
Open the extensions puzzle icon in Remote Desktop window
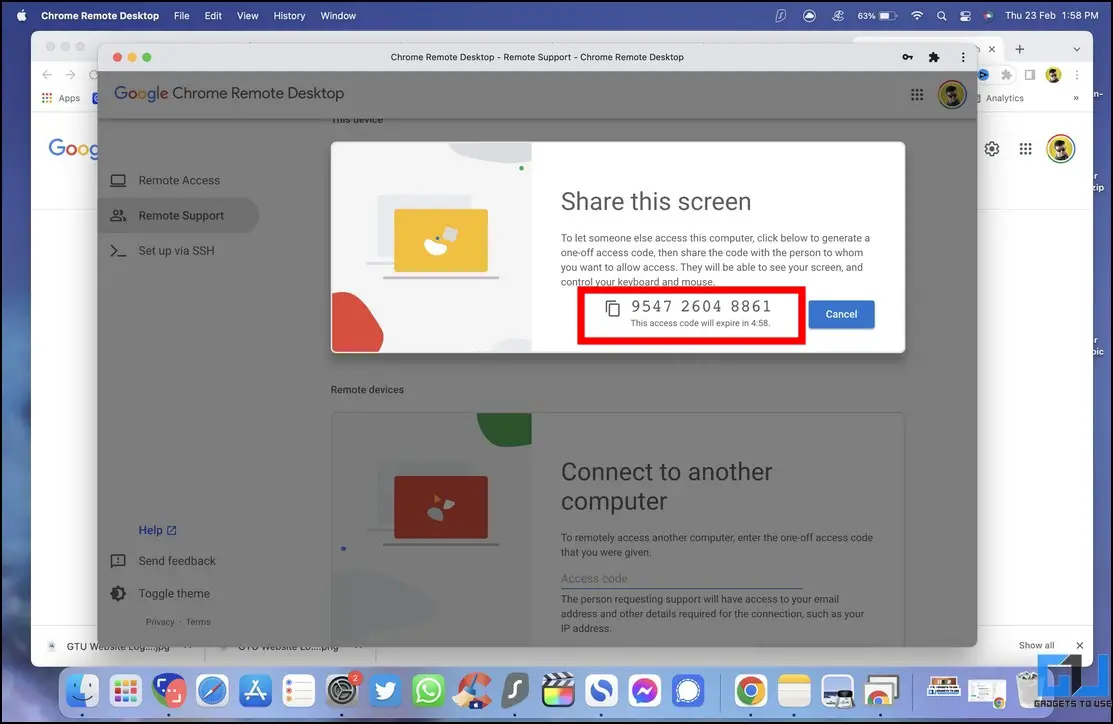coord(934,57)
